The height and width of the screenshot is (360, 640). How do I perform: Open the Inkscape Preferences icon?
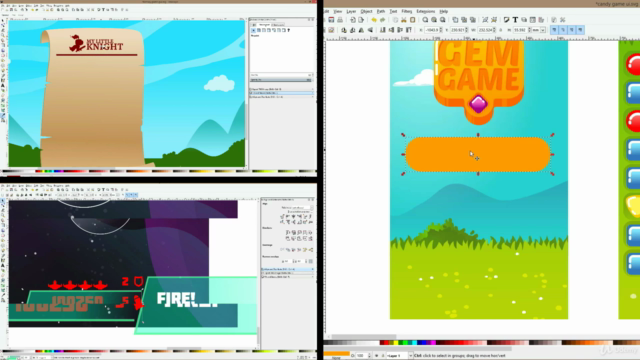click(553, 20)
